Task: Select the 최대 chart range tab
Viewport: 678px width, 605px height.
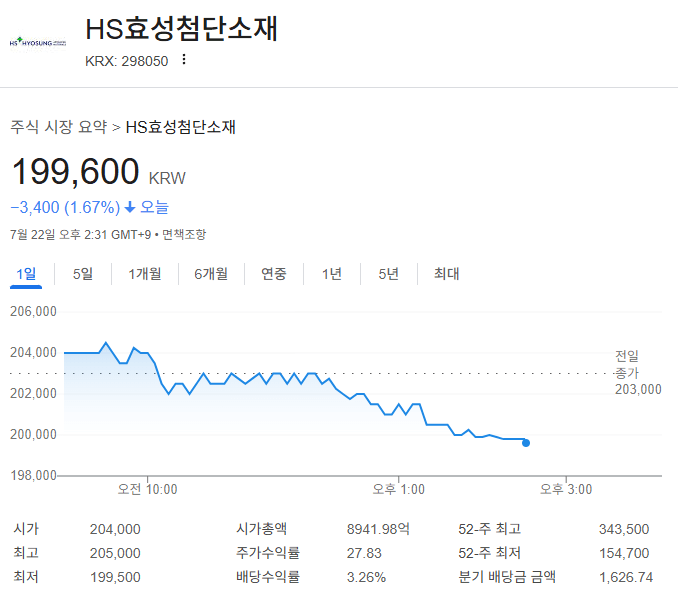Action: (446, 274)
